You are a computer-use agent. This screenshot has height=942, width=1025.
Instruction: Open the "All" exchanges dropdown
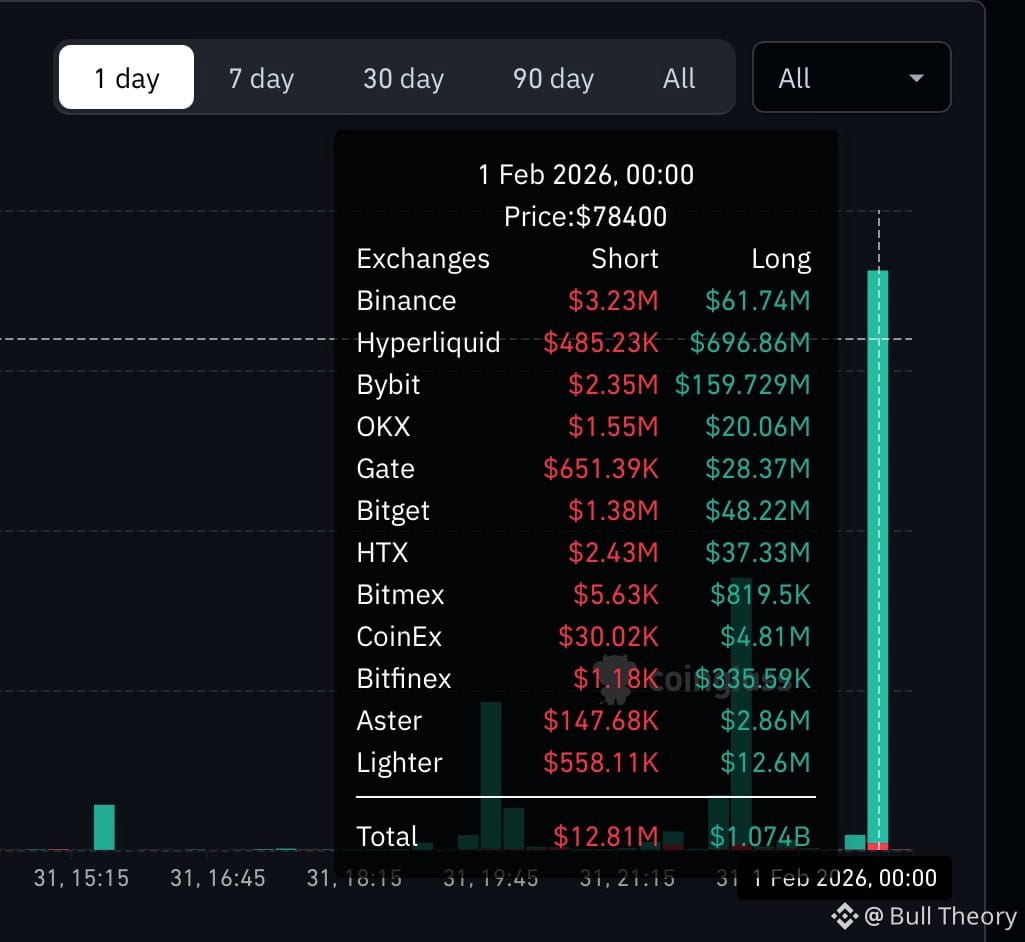(x=850, y=78)
